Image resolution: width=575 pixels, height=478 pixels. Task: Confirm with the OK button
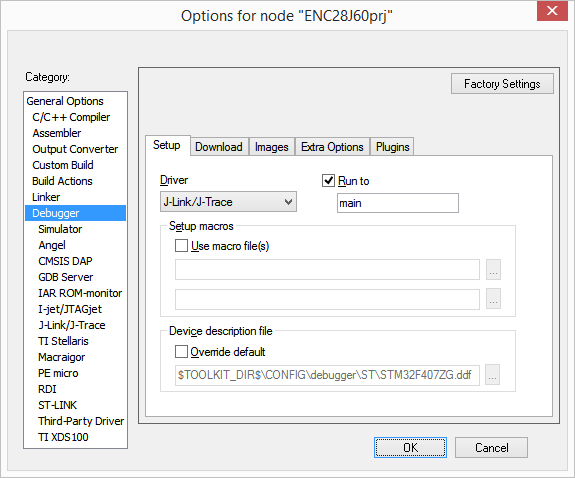[x=410, y=448]
